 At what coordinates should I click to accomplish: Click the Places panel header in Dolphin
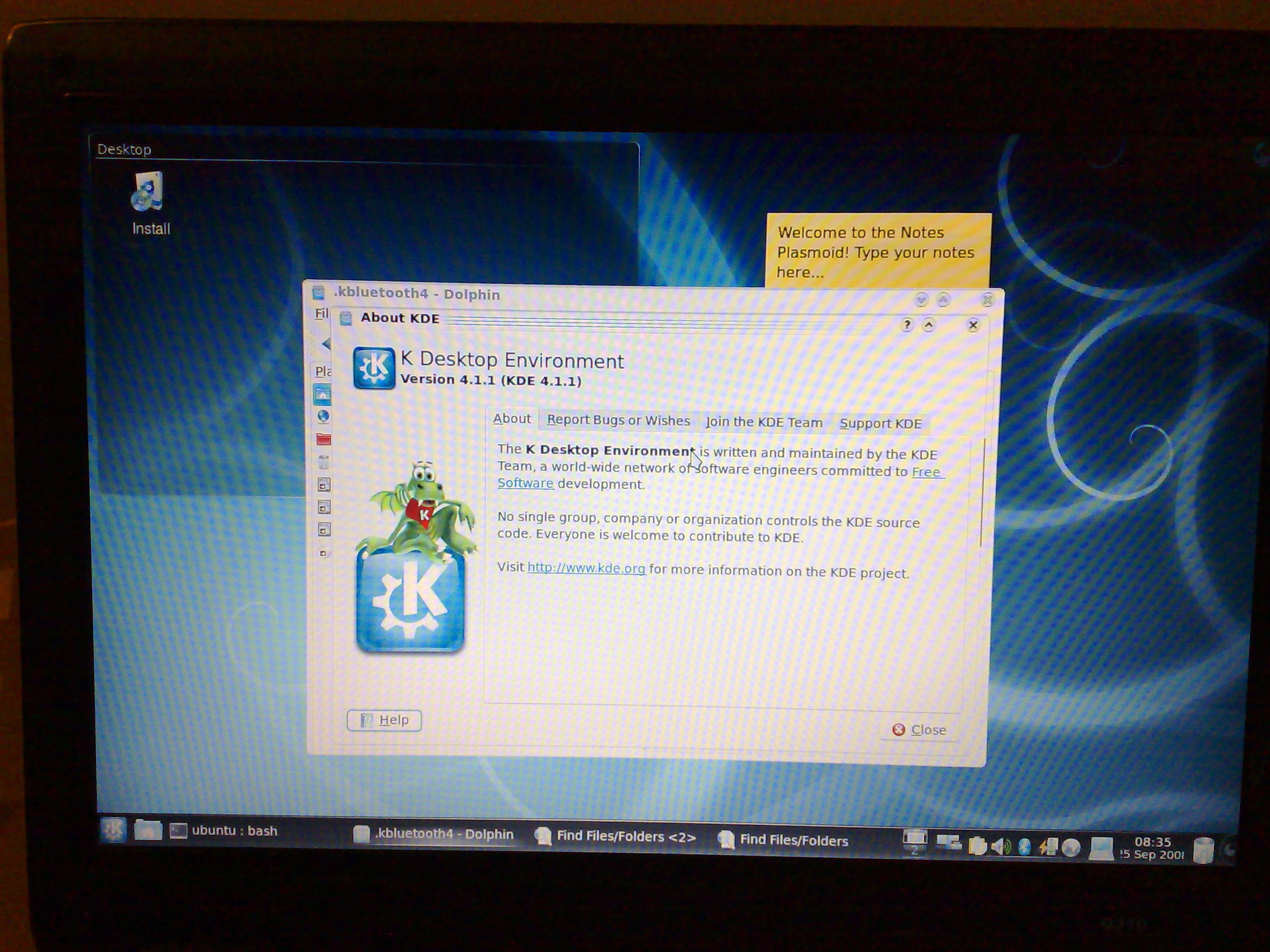323,371
